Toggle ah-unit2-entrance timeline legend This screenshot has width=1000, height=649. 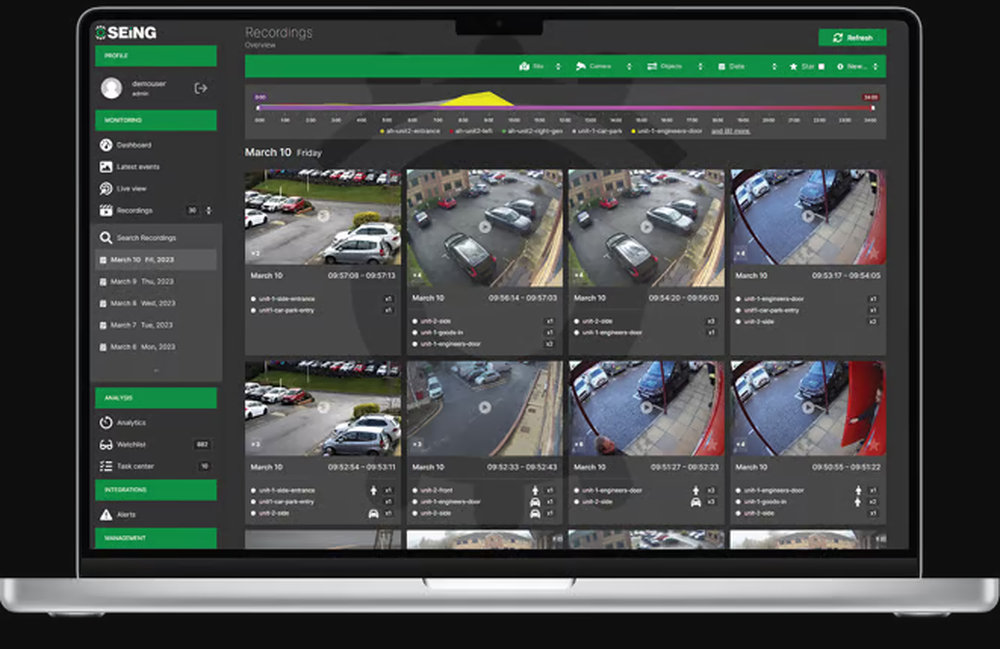point(410,131)
